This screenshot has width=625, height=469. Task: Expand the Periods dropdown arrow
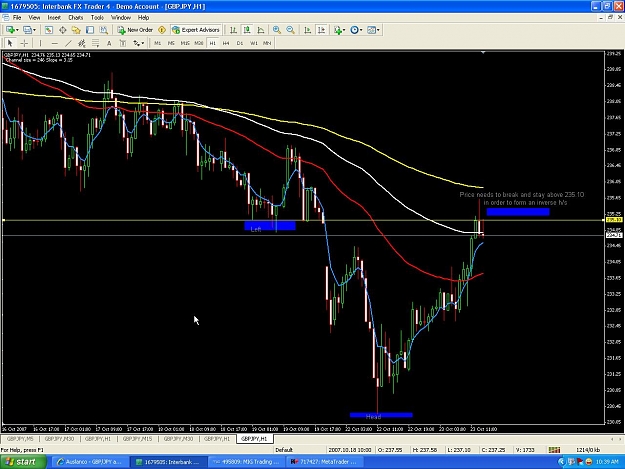tap(361, 30)
